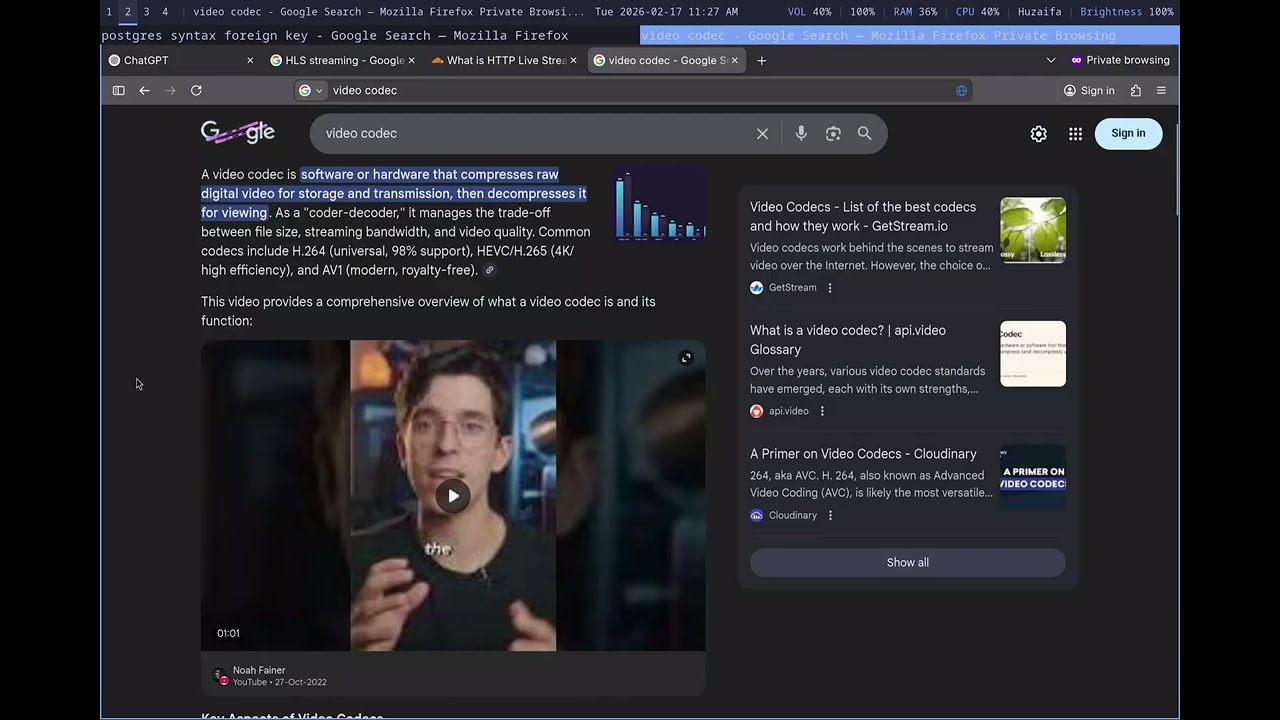Play the Noah Fainer video
This screenshot has height=720, width=1280.
(453, 496)
